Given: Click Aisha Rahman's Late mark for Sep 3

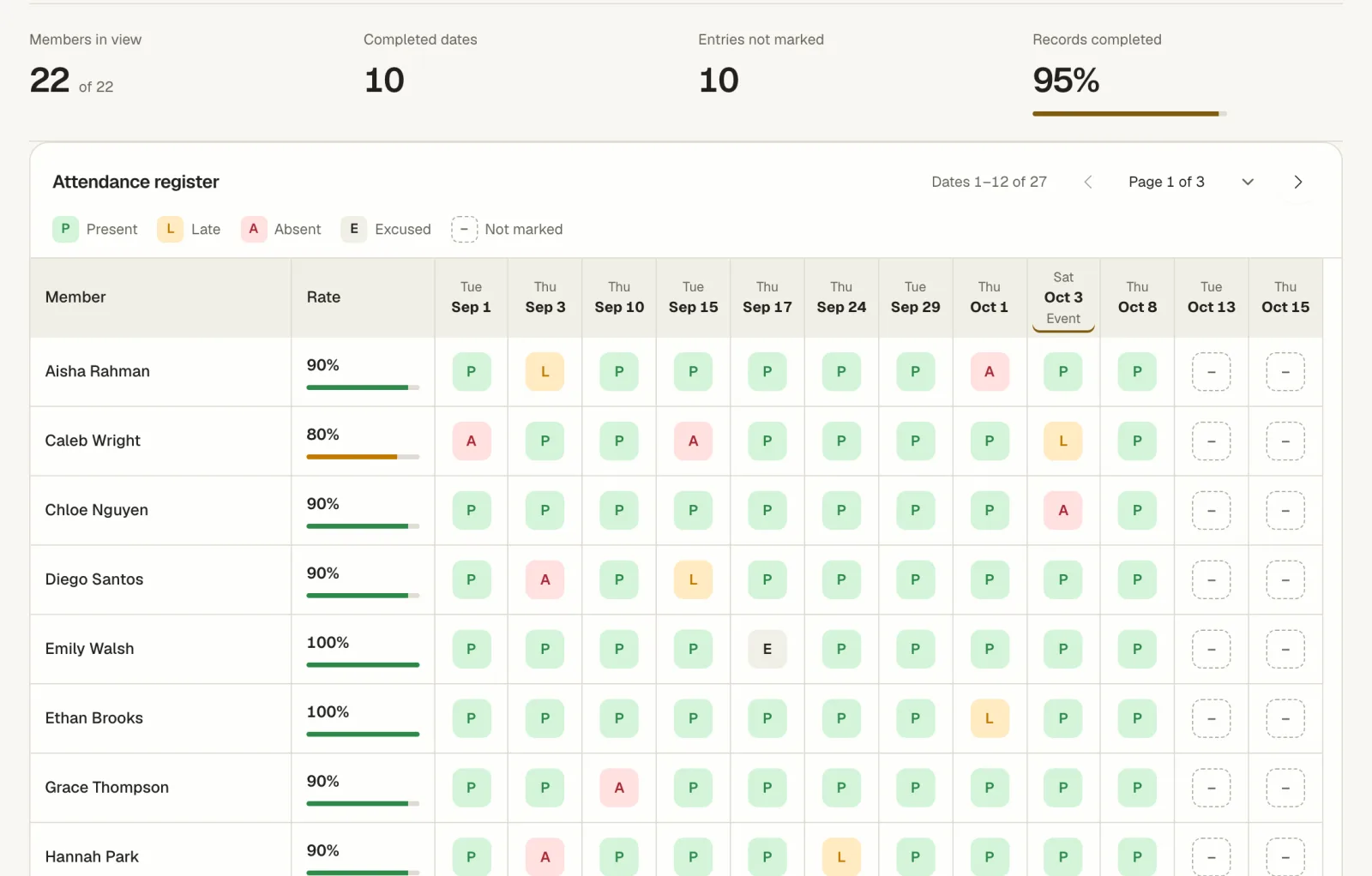Looking at the screenshot, I should 545,372.
